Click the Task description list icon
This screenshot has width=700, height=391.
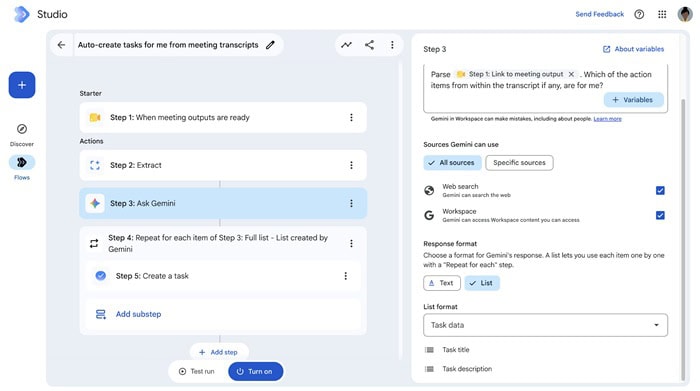coord(429,369)
